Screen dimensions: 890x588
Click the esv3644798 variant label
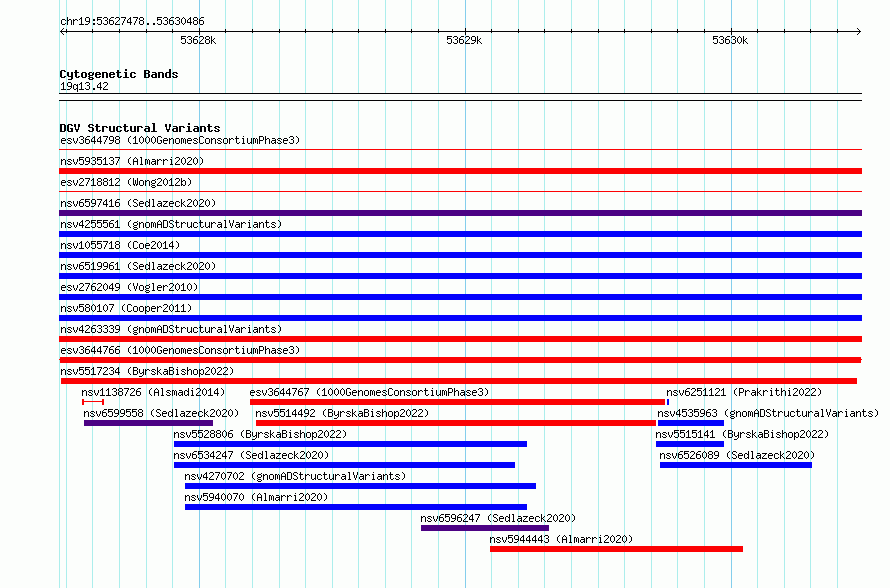pyautogui.click(x=180, y=140)
